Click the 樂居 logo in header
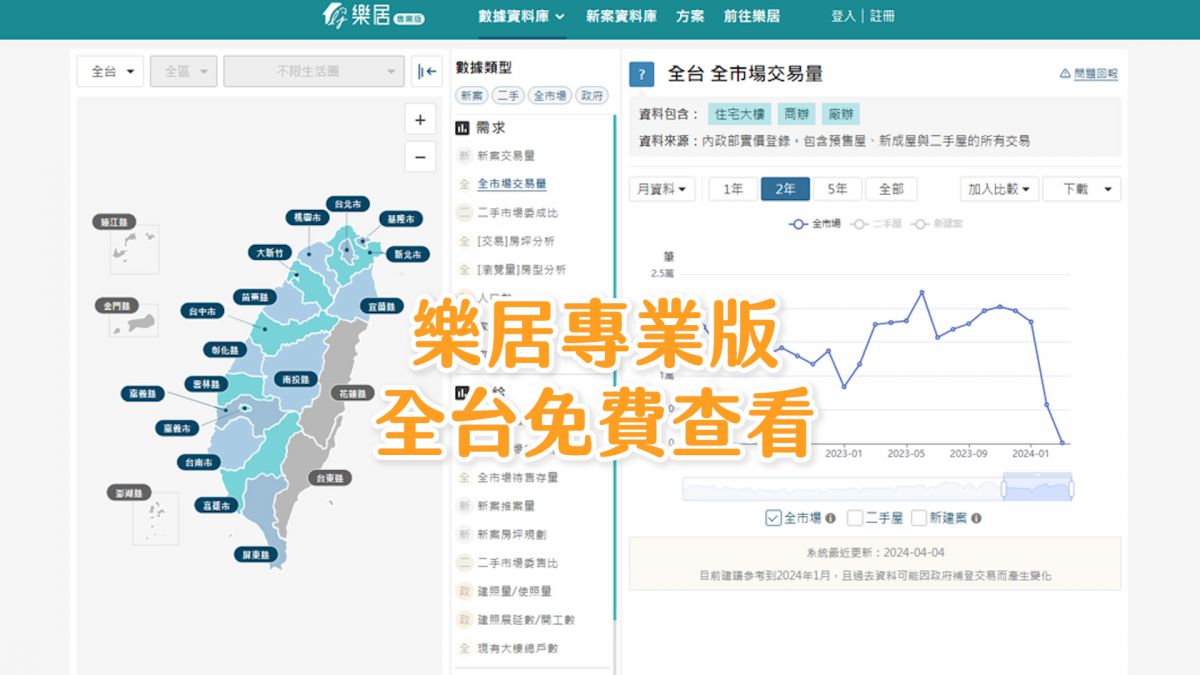Image resolution: width=1200 pixels, height=675 pixels. coord(371,16)
